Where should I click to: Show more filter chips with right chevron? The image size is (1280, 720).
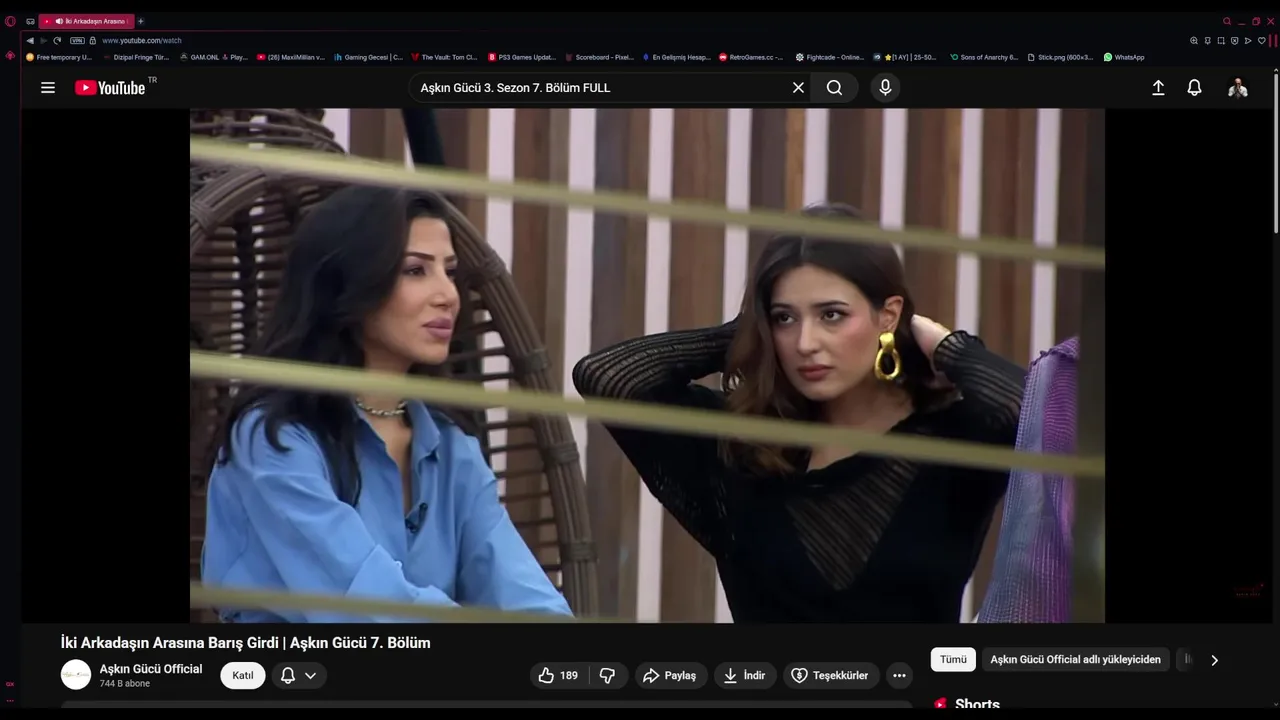[x=1214, y=659]
